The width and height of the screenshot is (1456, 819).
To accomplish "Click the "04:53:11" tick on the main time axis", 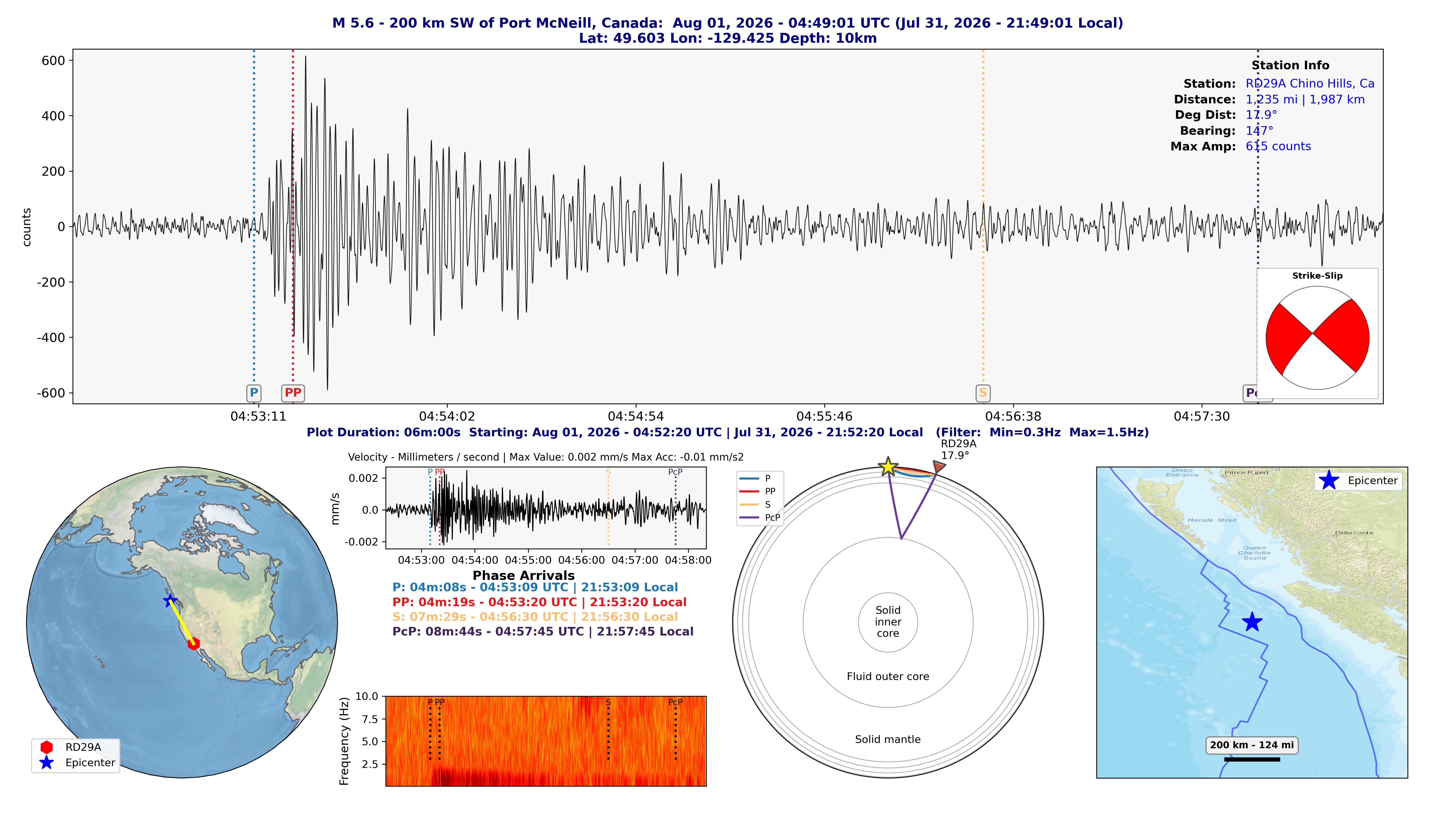I will 258,417.
